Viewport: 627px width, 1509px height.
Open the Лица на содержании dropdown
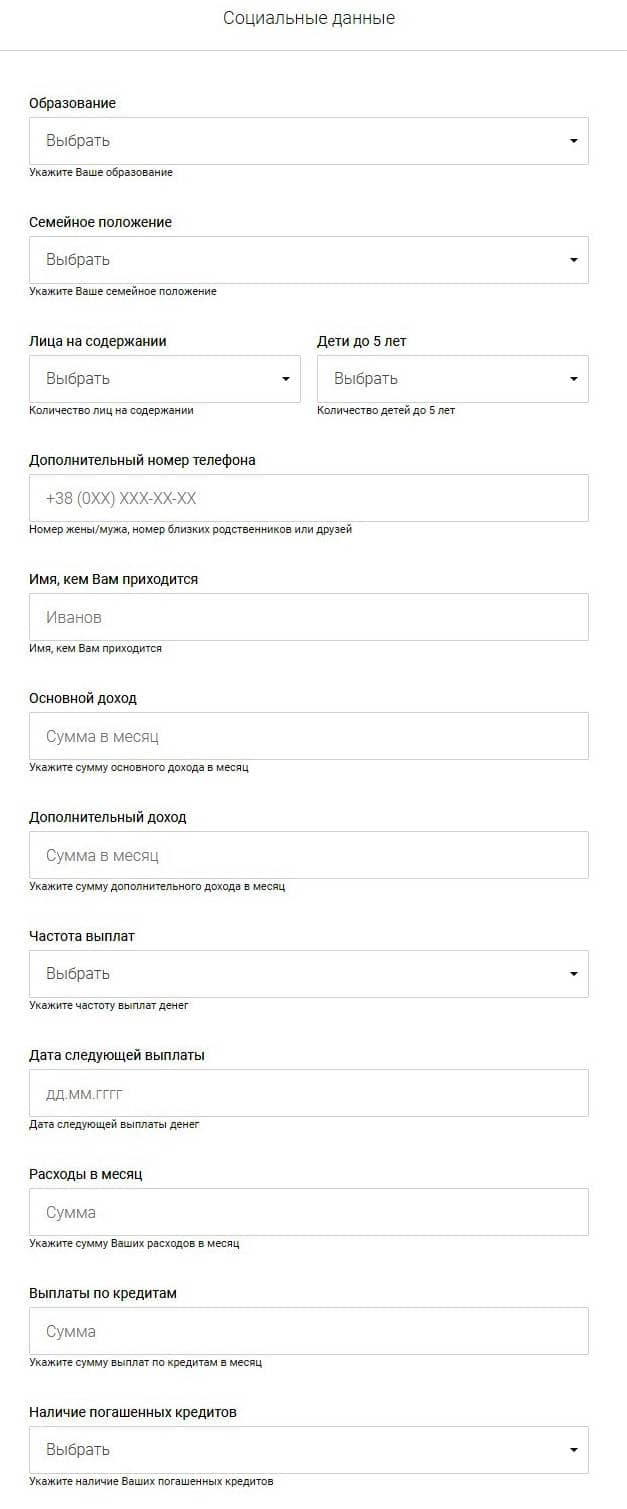pyautogui.click(x=164, y=379)
